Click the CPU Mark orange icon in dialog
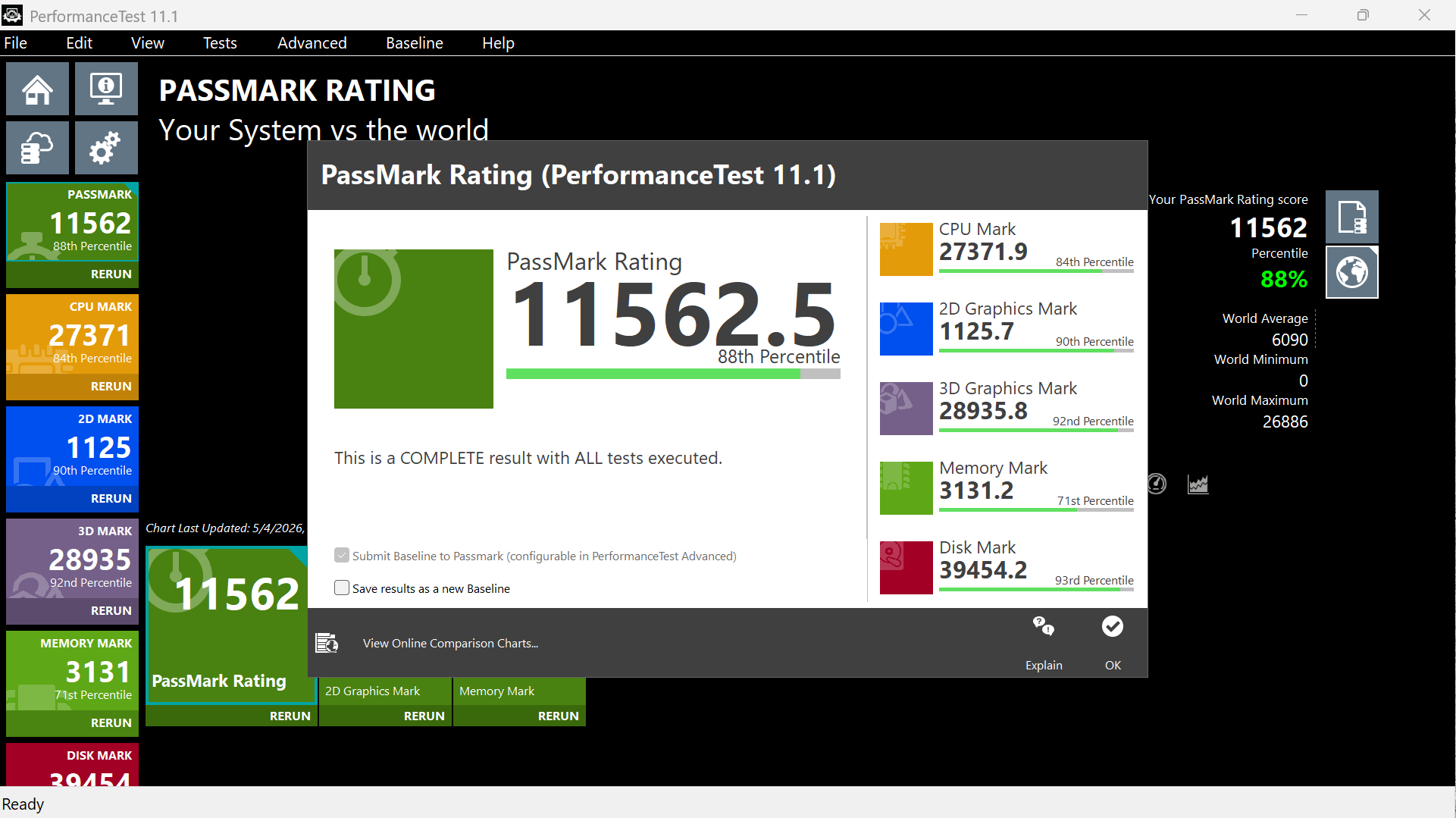The height and width of the screenshot is (818, 1456). coord(906,249)
